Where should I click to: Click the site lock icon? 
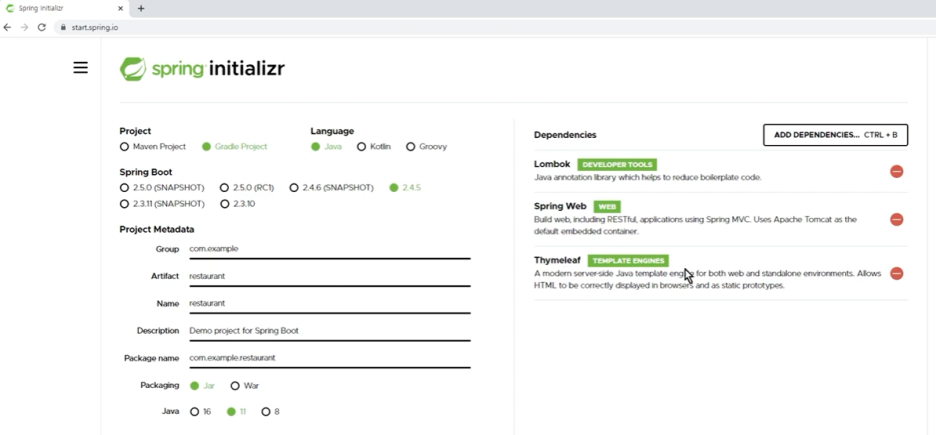pyautogui.click(x=63, y=27)
